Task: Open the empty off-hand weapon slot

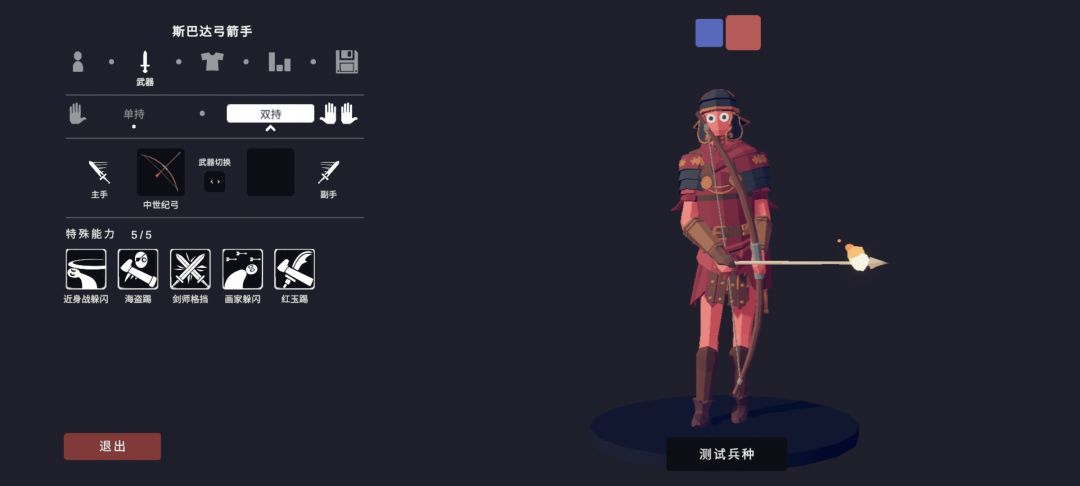Action: coord(271,172)
